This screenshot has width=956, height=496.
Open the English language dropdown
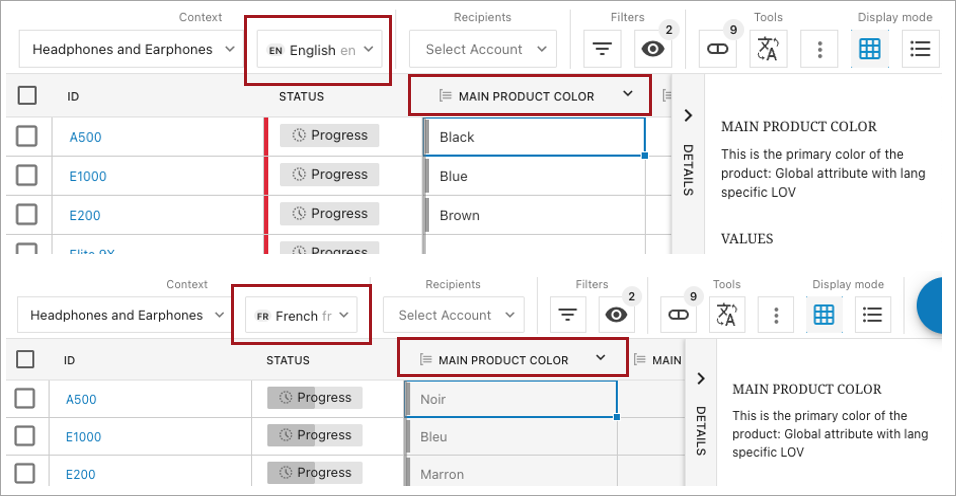tap(320, 50)
